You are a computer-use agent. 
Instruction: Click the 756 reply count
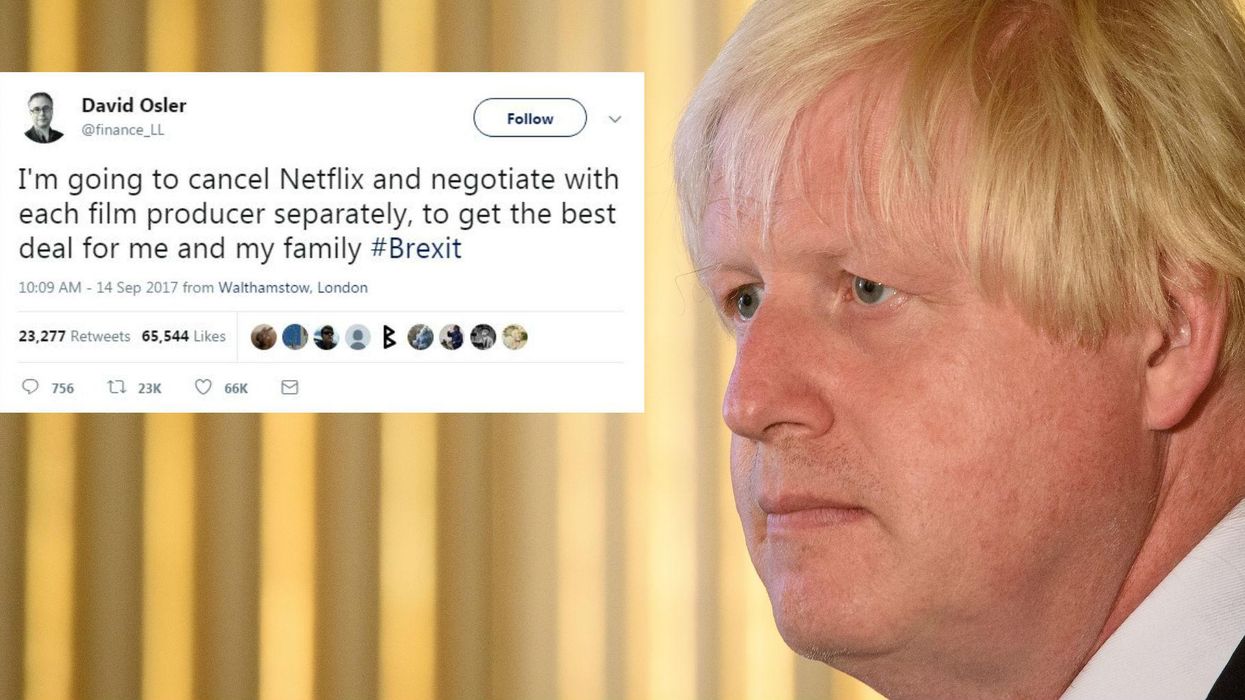(x=63, y=388)
